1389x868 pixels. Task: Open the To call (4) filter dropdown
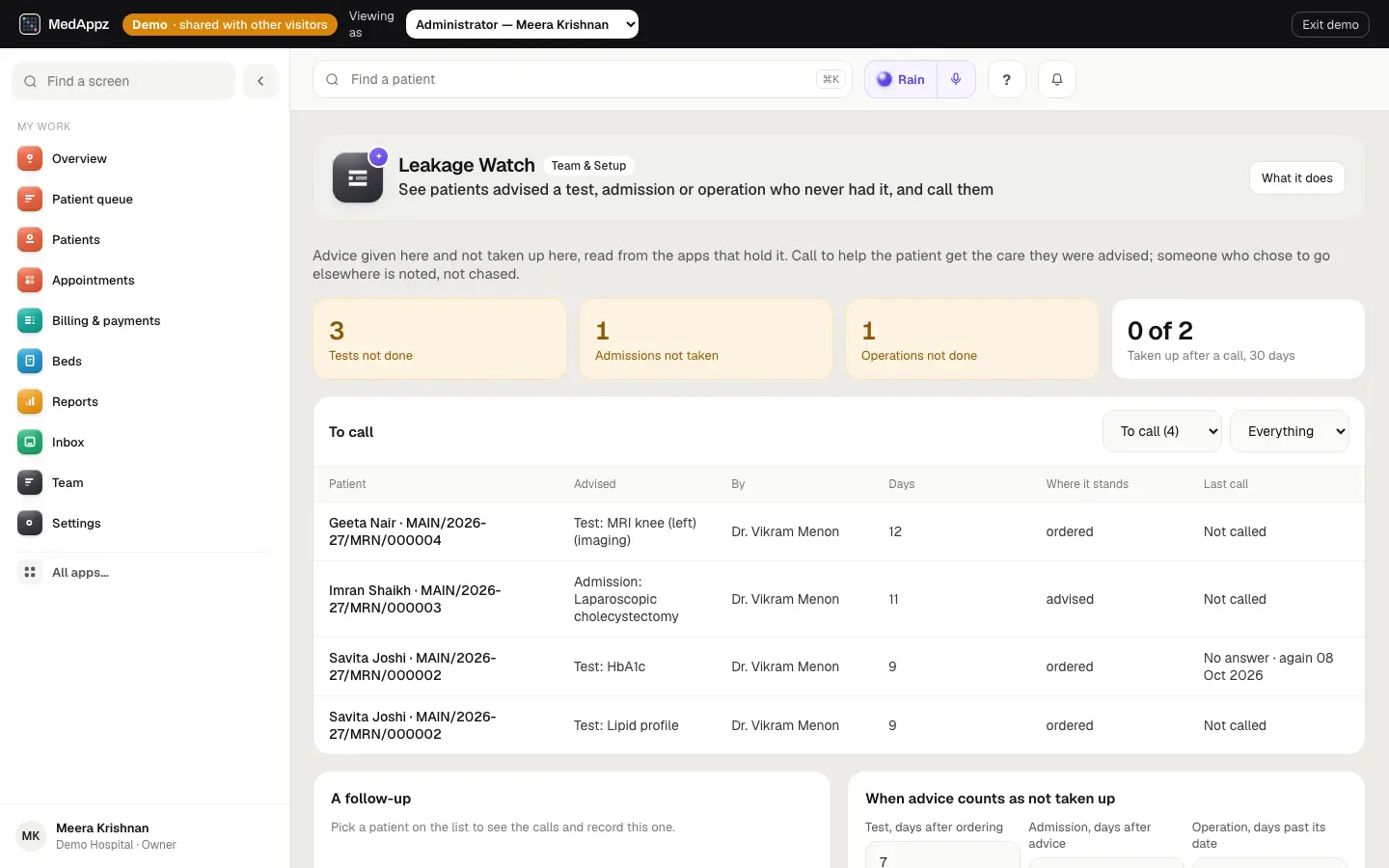(1162, 431)
